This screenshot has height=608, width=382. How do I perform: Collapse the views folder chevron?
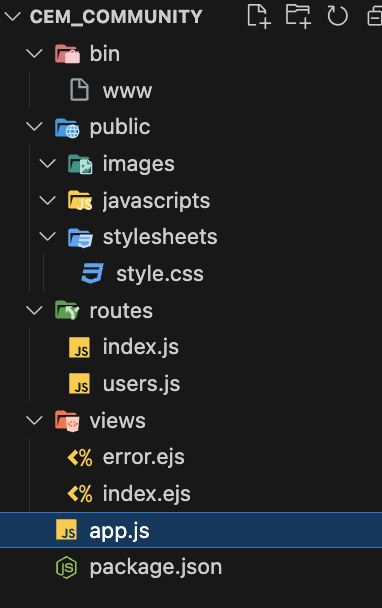click(34, 420)
